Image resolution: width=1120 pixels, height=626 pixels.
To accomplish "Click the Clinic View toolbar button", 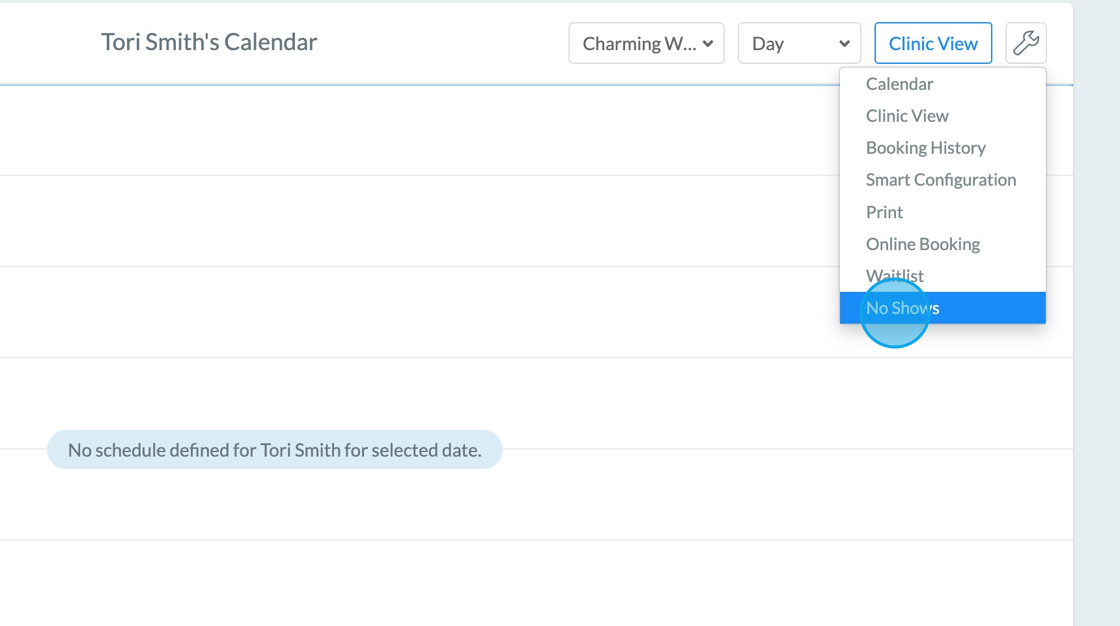I will 933,43.
